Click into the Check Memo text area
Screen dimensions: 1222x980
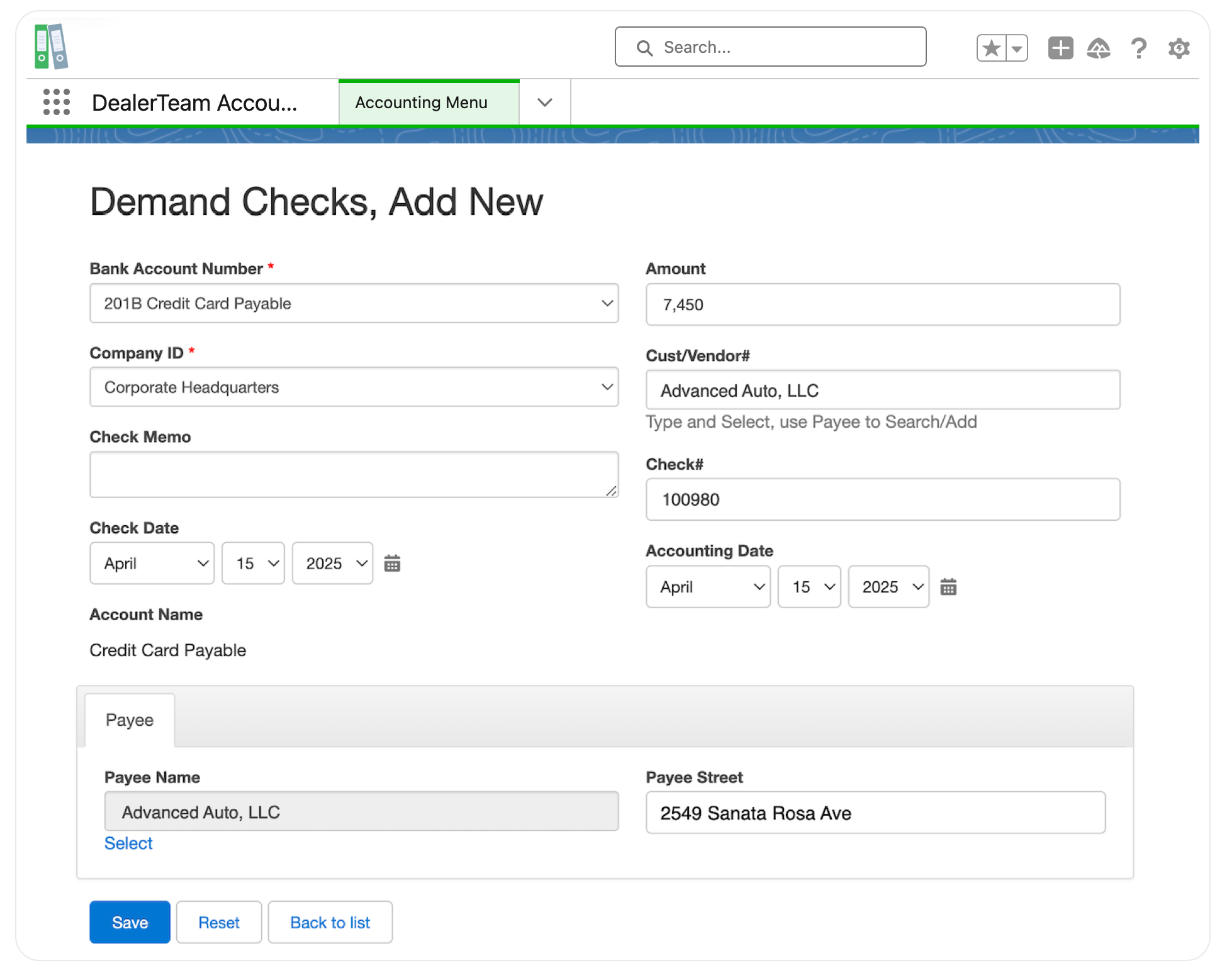354,474
